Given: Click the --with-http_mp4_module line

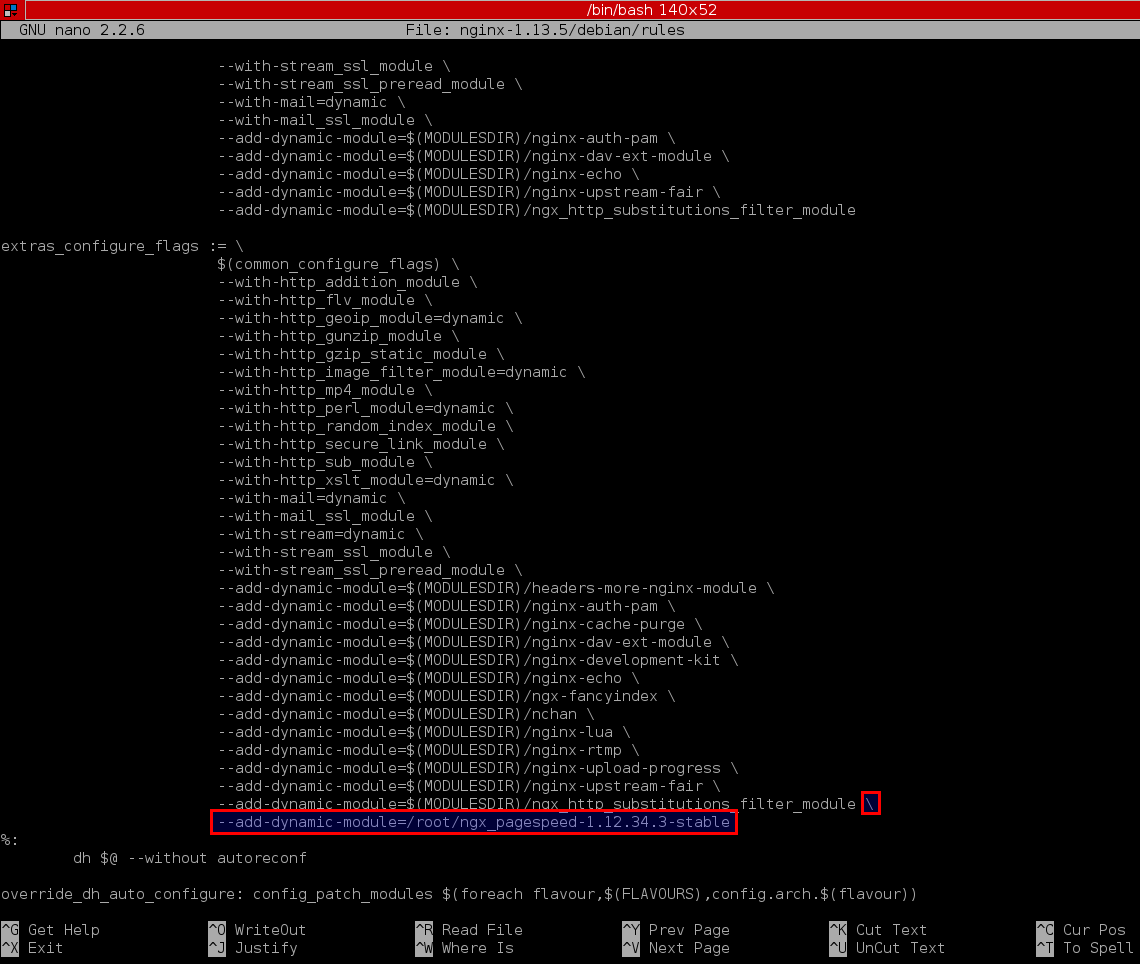Looking at the screenshot, I should (325, 390).
